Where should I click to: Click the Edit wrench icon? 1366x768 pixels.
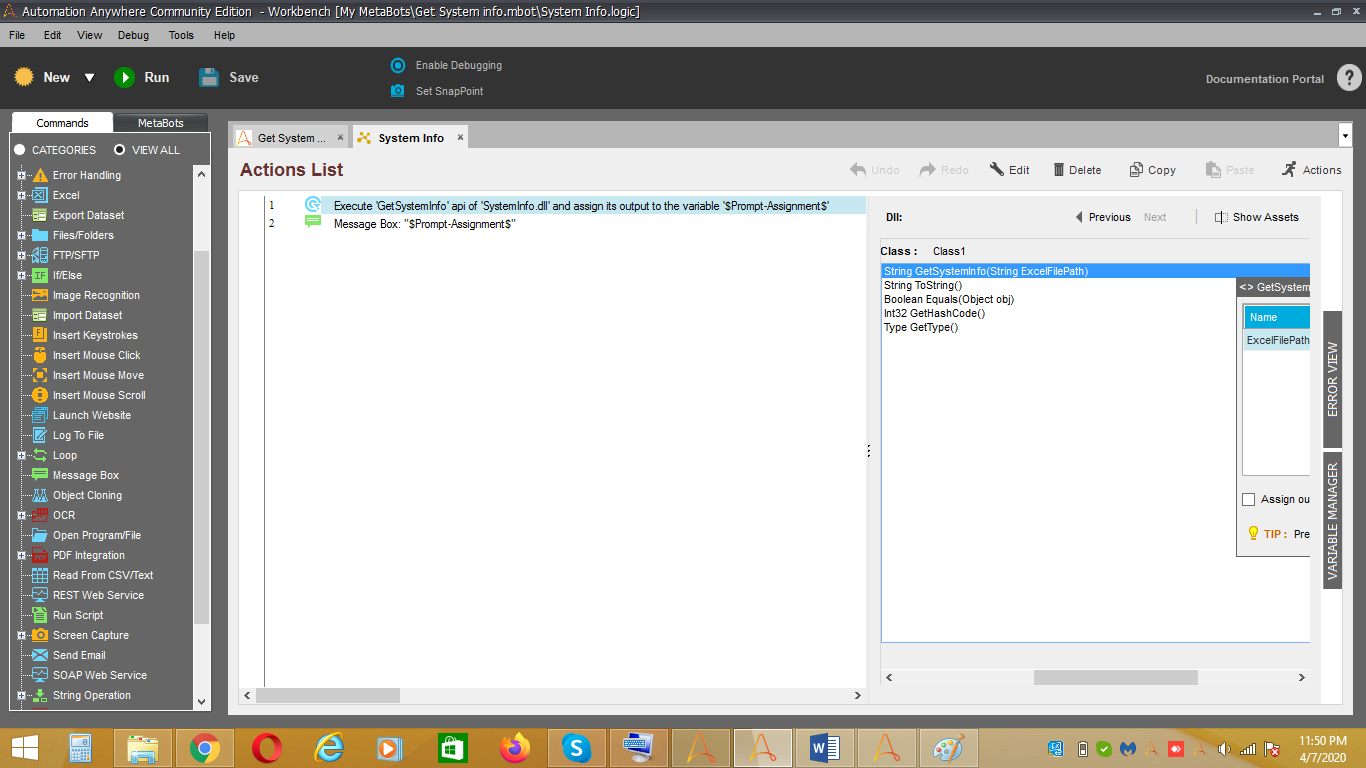tap(997, 169)
